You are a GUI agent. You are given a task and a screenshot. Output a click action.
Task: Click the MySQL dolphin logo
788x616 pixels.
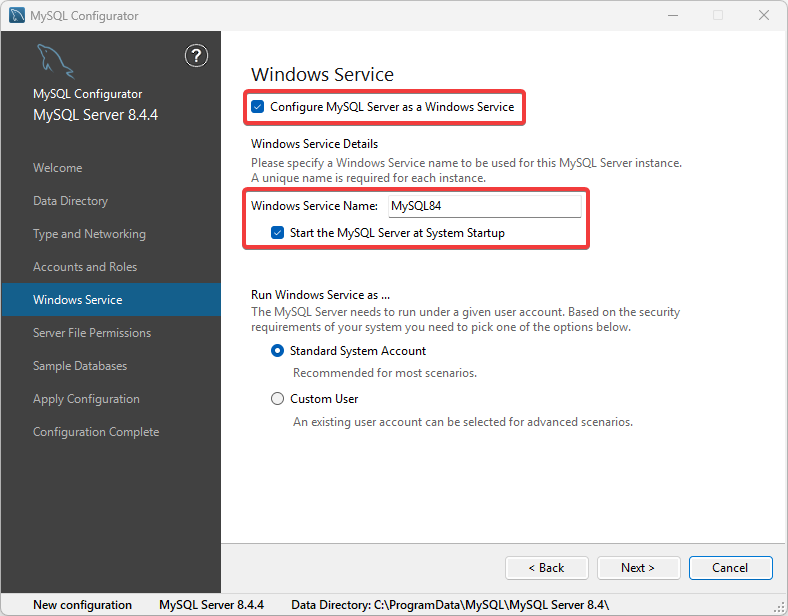coord(56,62)
